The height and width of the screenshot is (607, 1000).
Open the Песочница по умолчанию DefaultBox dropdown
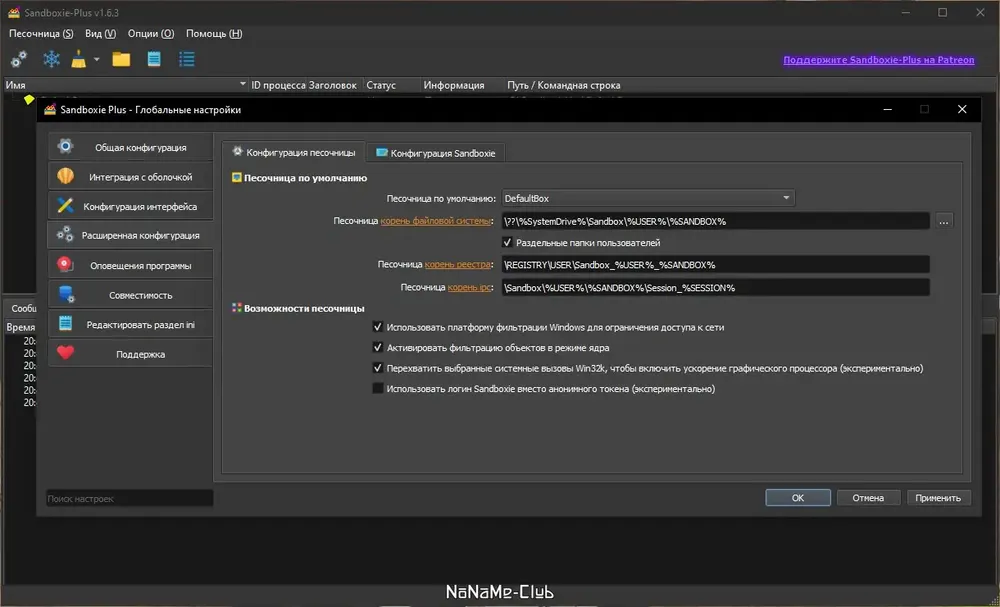coord(648,198)
